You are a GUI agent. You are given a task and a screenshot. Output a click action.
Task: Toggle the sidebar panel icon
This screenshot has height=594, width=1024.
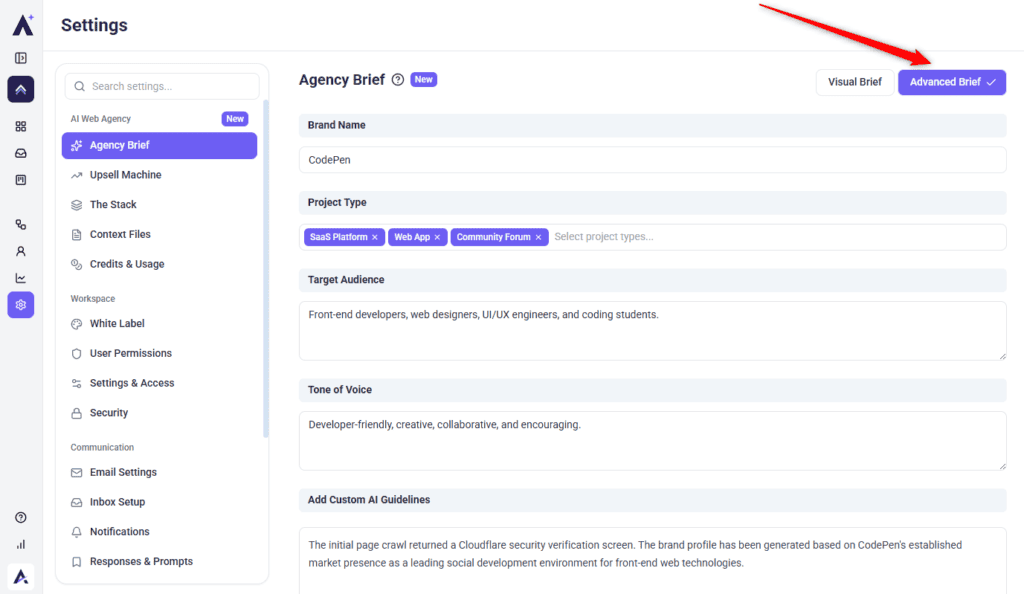point(21,58)
